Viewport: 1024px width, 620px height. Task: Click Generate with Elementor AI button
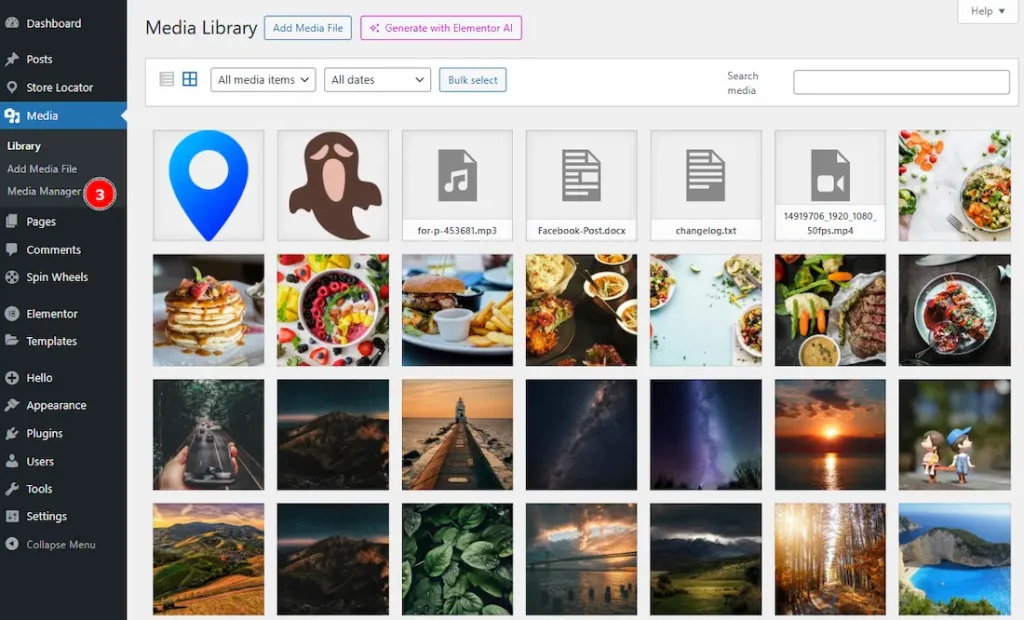[441, 28]
